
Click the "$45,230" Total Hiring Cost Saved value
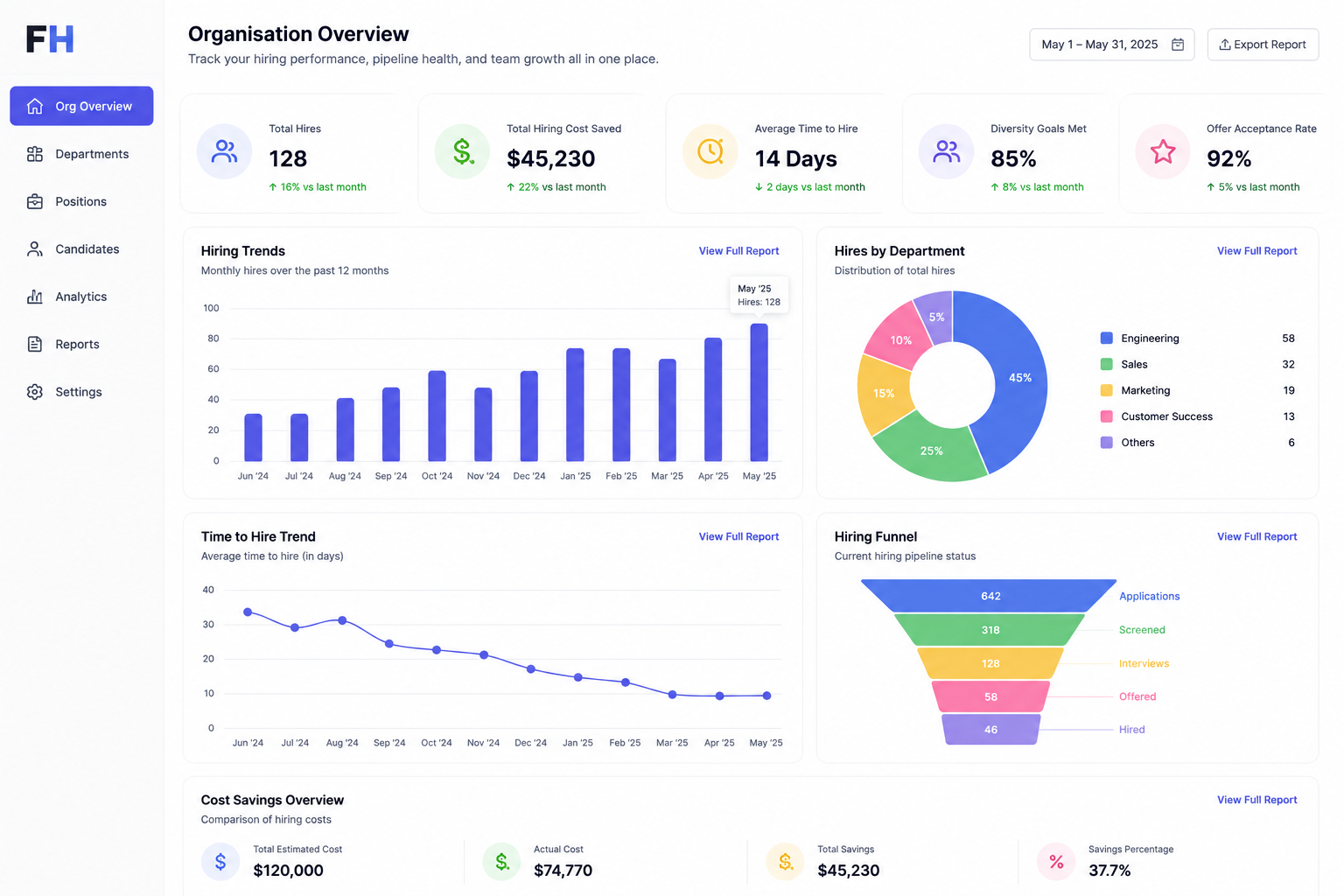pyautogui.click(x=551, y=159)
